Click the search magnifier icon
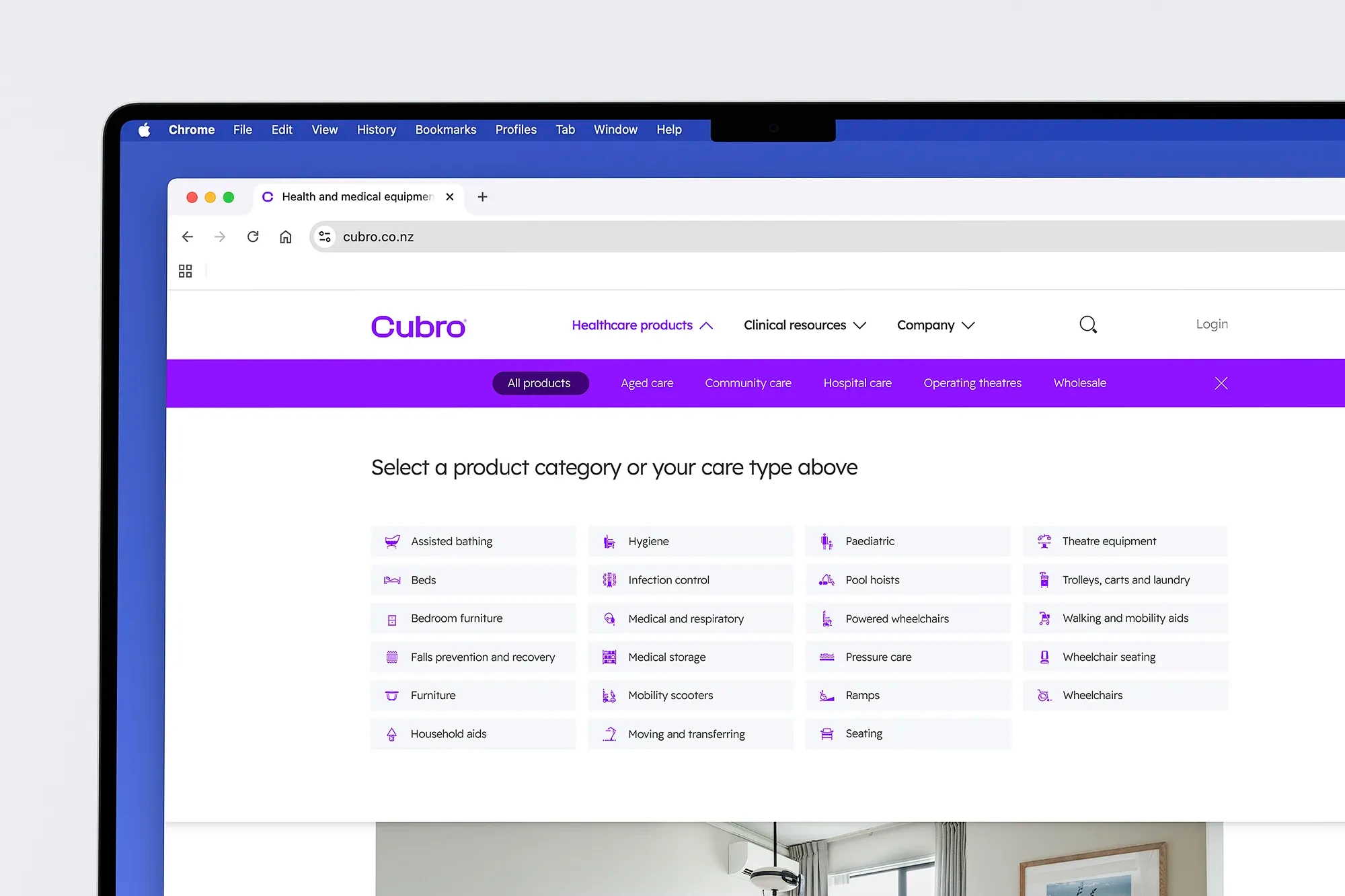This screenshot has height=896, width=1345. pyautogui.click(x=1087, y=325)
